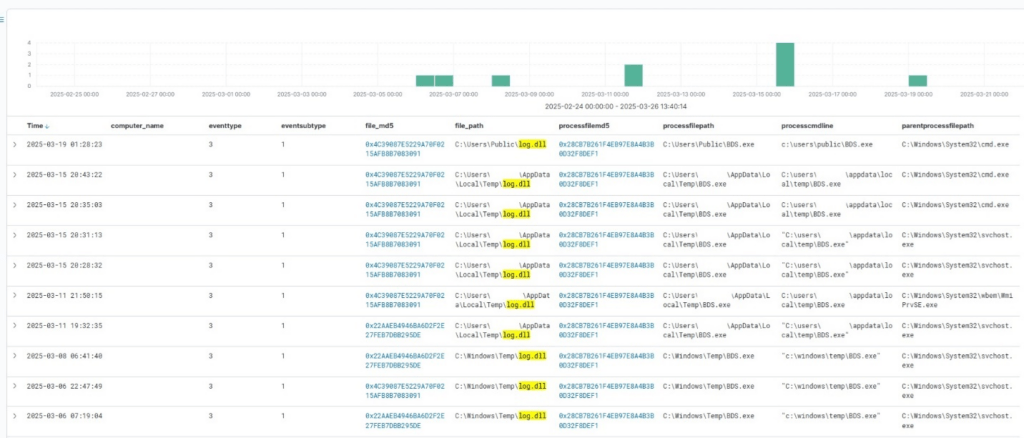Click quoted BDS.exe cmdline in 2025-03-08 06:41:40 row
The width and height of the screenshot is (1024, 438).
tap(831, 356)
